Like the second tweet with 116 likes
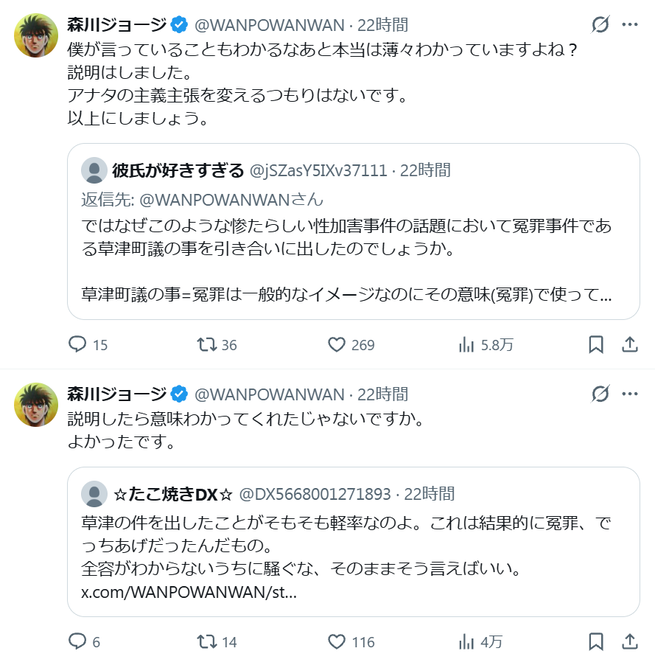655x665 pixels. click(337, 641)
